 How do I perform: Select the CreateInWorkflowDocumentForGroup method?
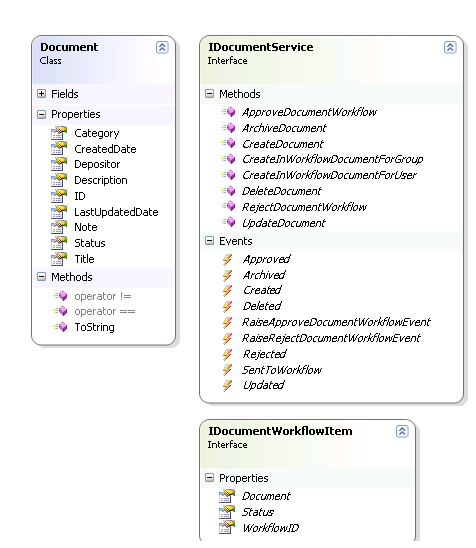pos(332,159)
